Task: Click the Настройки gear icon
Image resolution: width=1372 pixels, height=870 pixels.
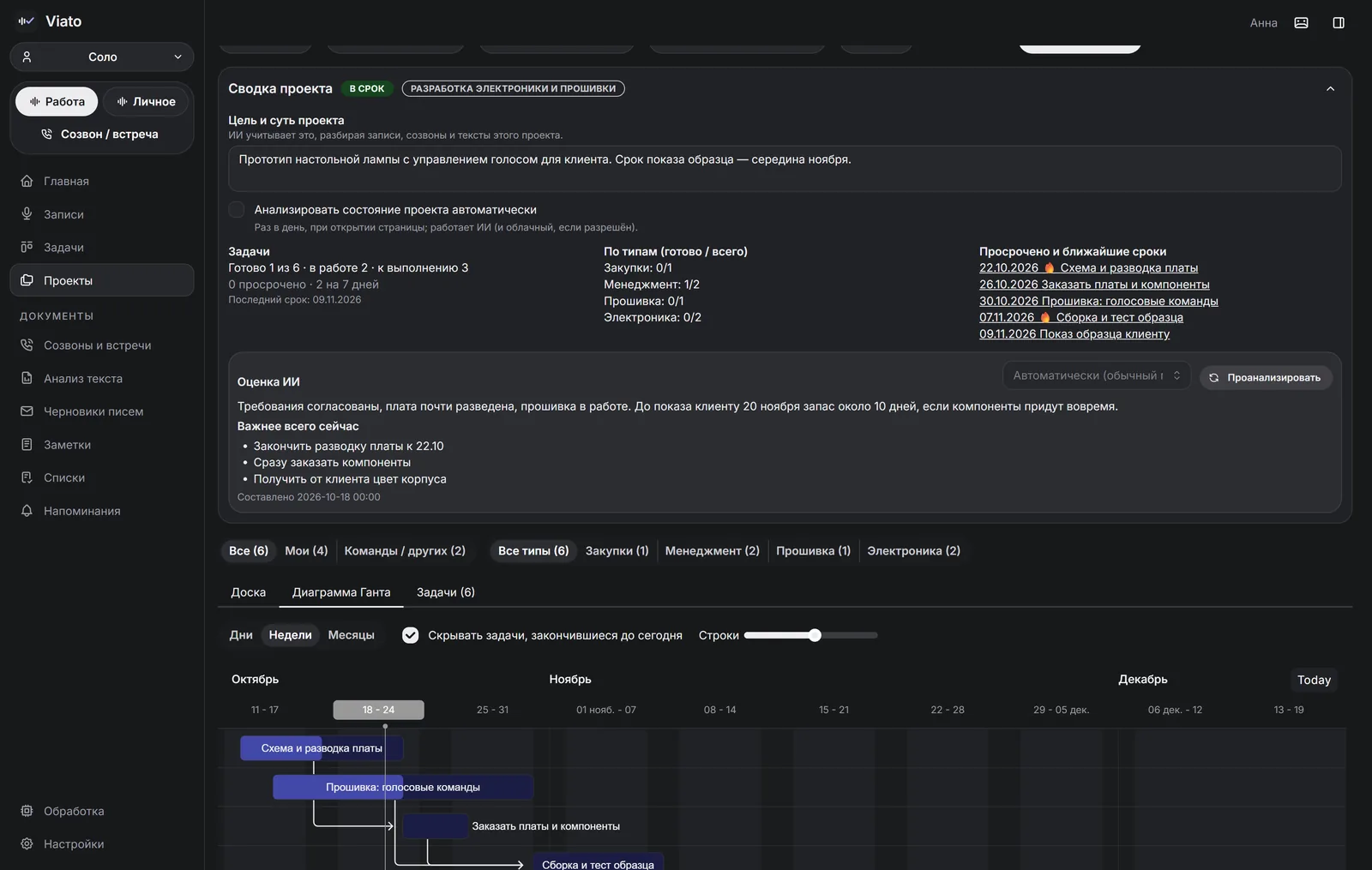Action: coord(27,844)
